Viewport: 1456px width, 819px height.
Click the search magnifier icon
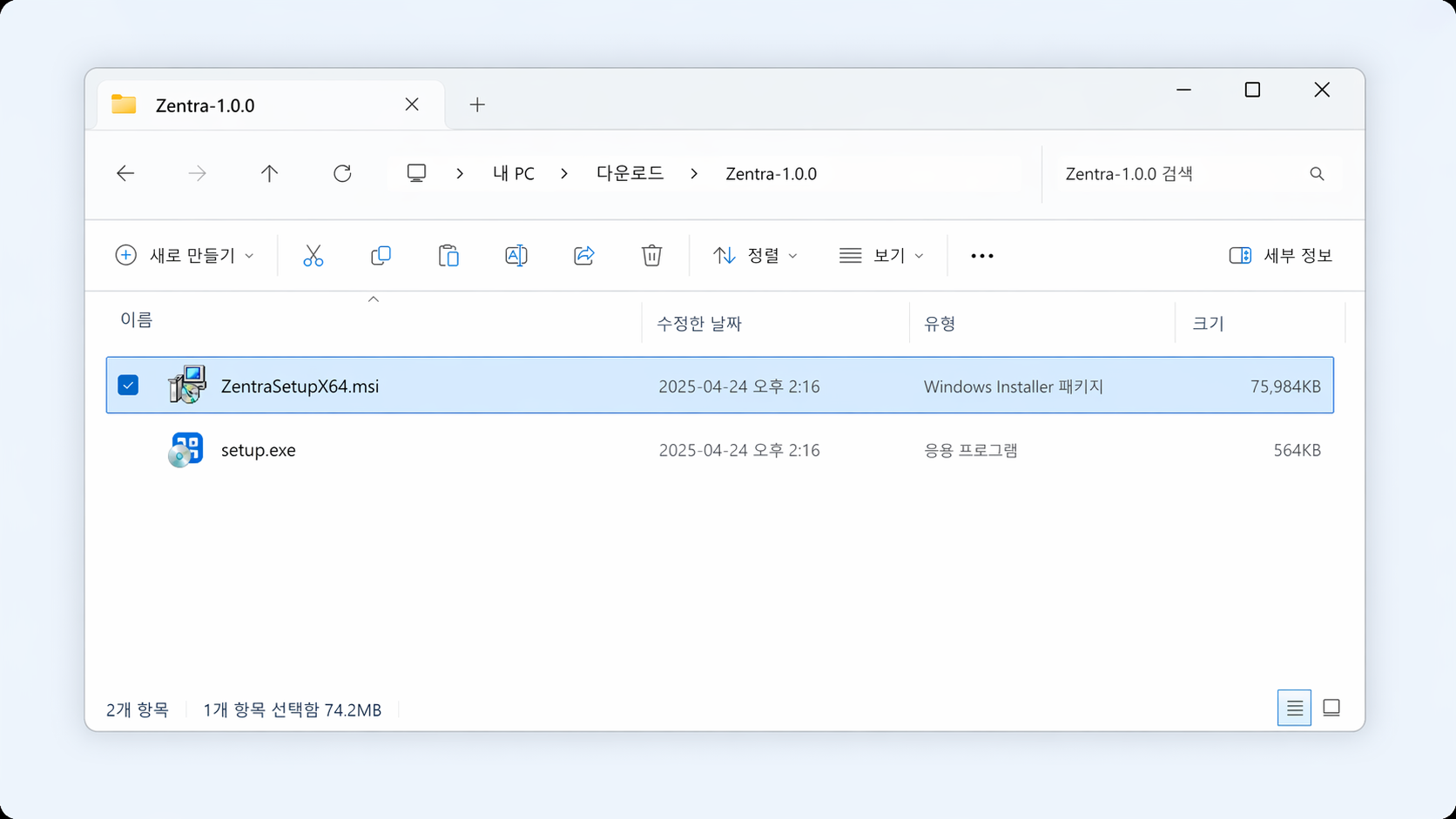1317,174
